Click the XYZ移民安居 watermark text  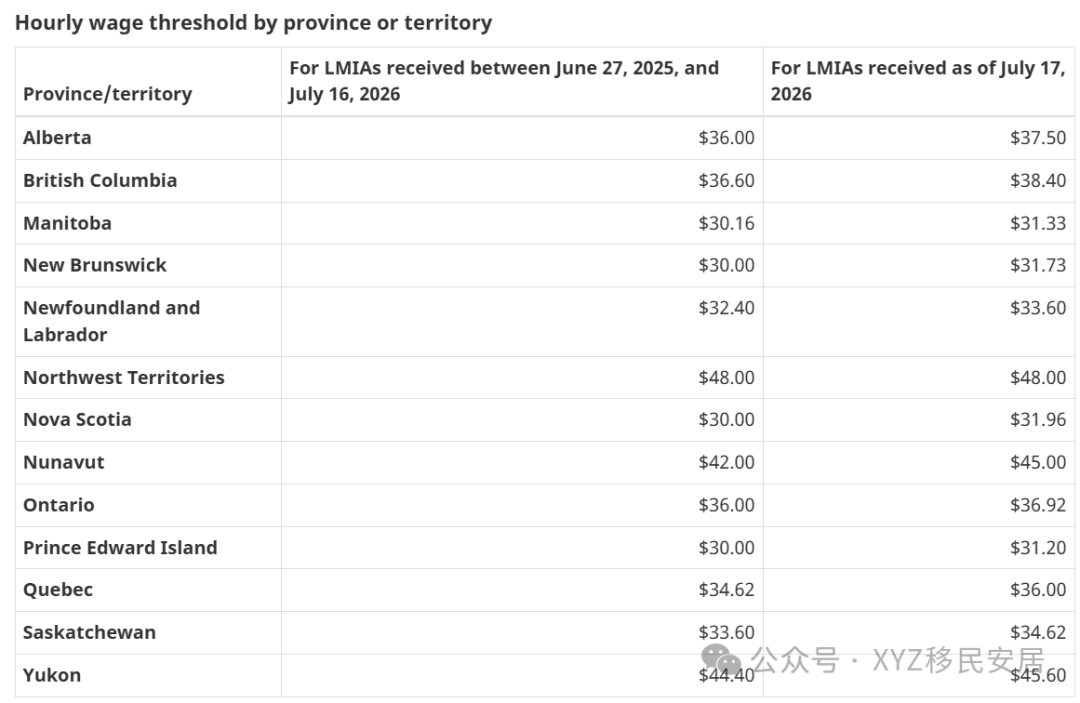(x=958, y=660)
